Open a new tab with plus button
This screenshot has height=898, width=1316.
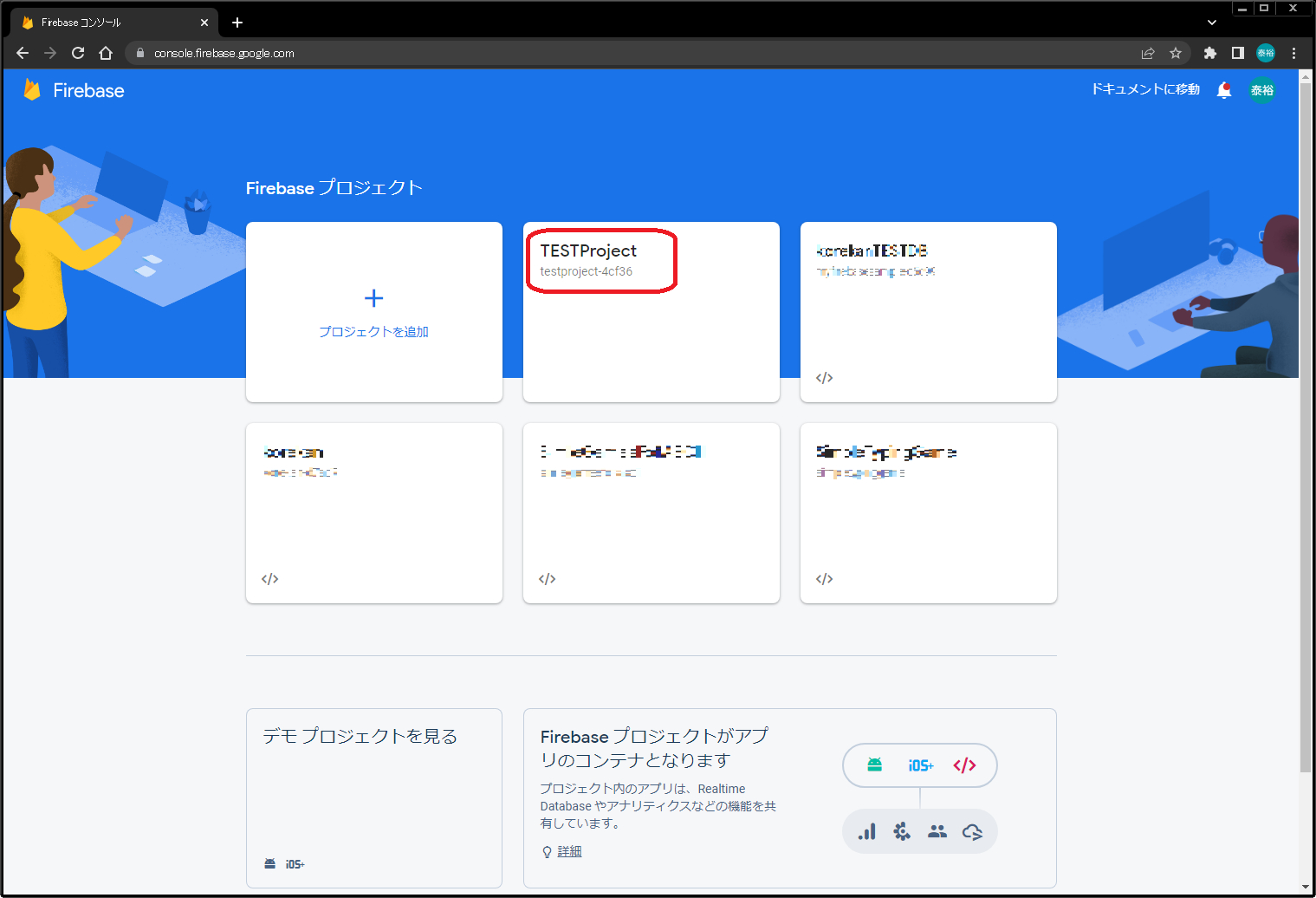pos(237,23)
